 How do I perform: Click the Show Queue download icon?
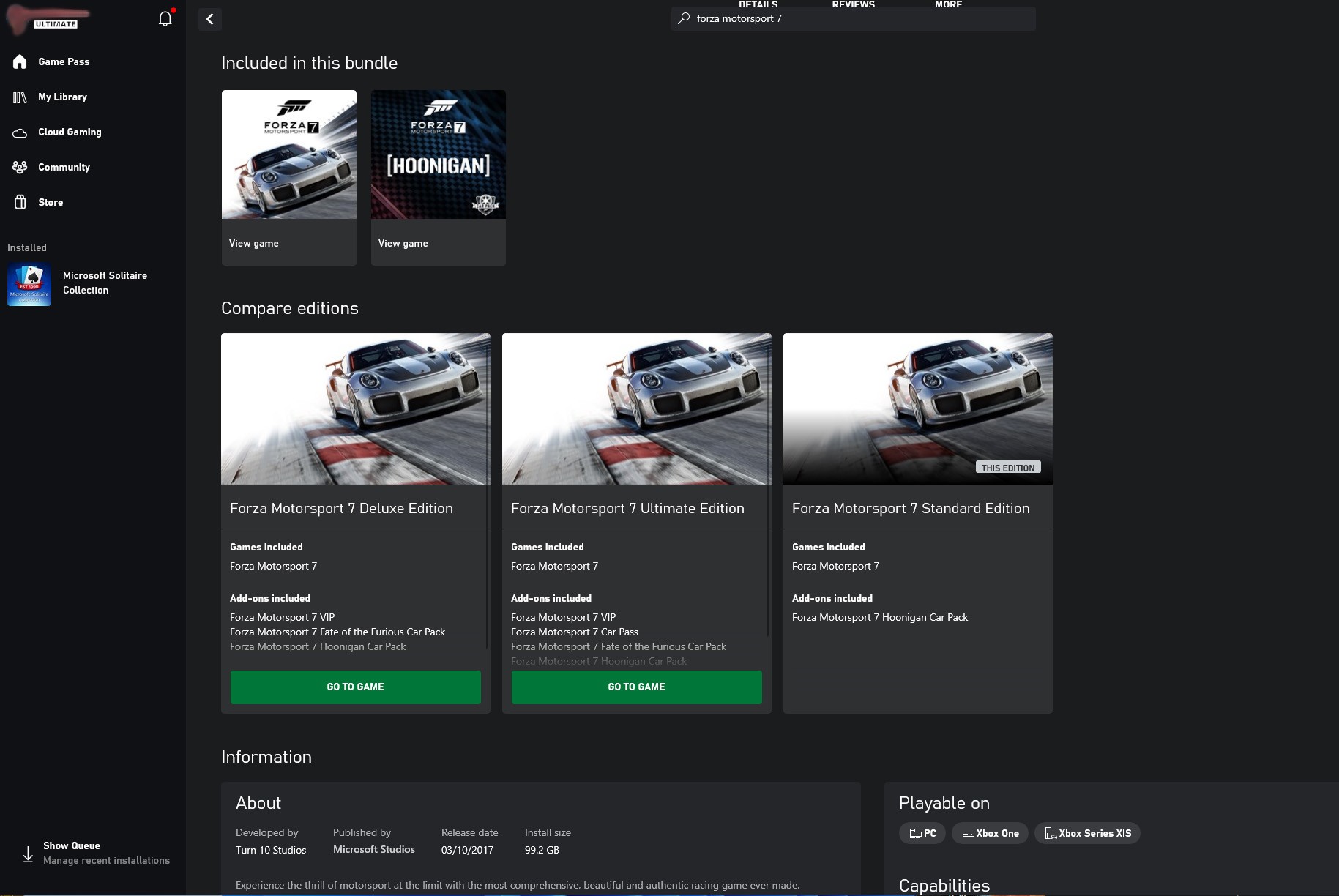pos(28,854)
